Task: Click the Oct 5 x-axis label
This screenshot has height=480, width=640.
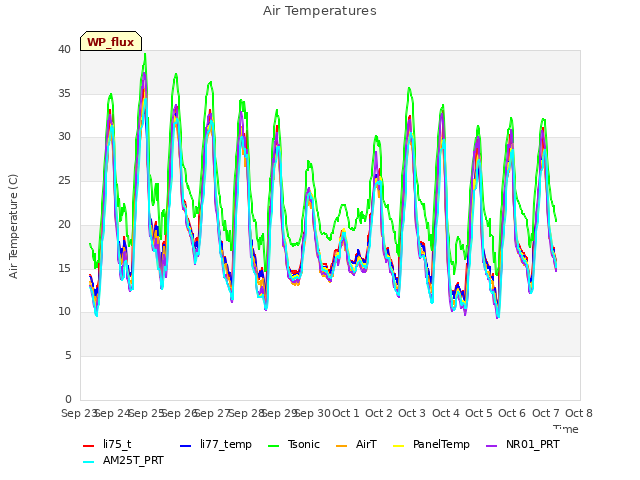Action: pyautogui.click(x=479, y=413)
